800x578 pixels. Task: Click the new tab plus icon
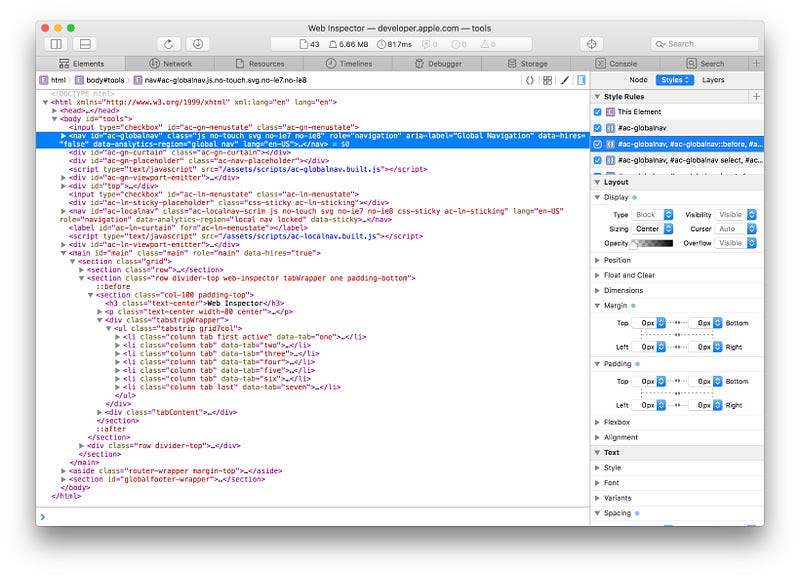755,63
